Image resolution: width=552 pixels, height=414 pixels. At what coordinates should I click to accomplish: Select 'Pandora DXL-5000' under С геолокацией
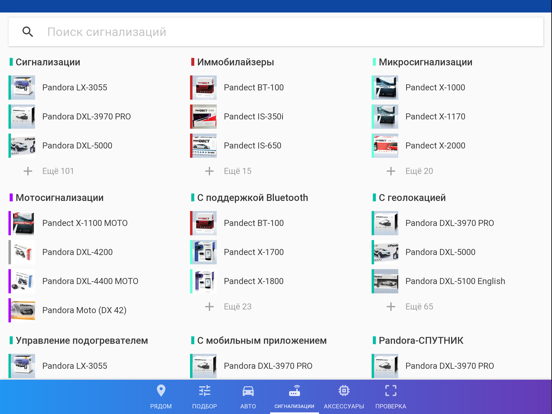(x=440, y=252)
